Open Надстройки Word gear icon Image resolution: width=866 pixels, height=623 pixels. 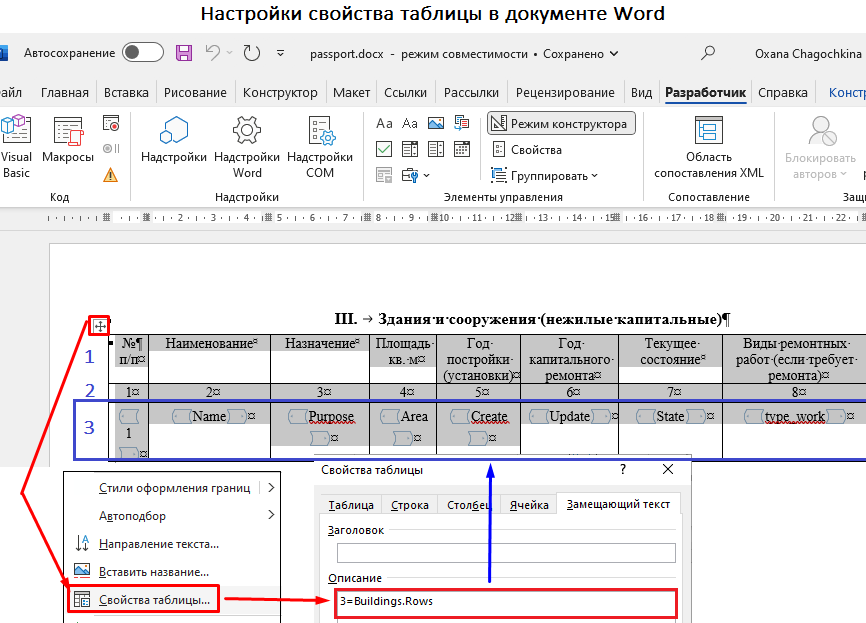[x=247, y=132]
